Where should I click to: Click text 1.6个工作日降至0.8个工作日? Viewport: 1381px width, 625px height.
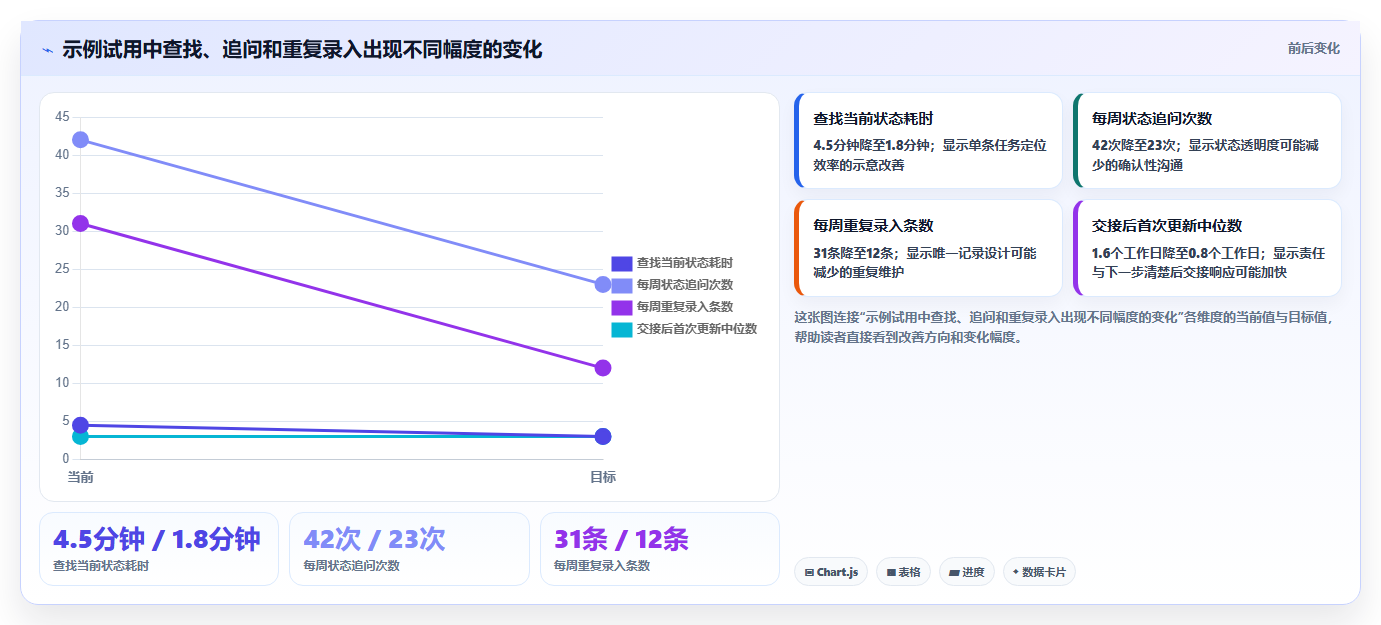(x=1178, y=253)
